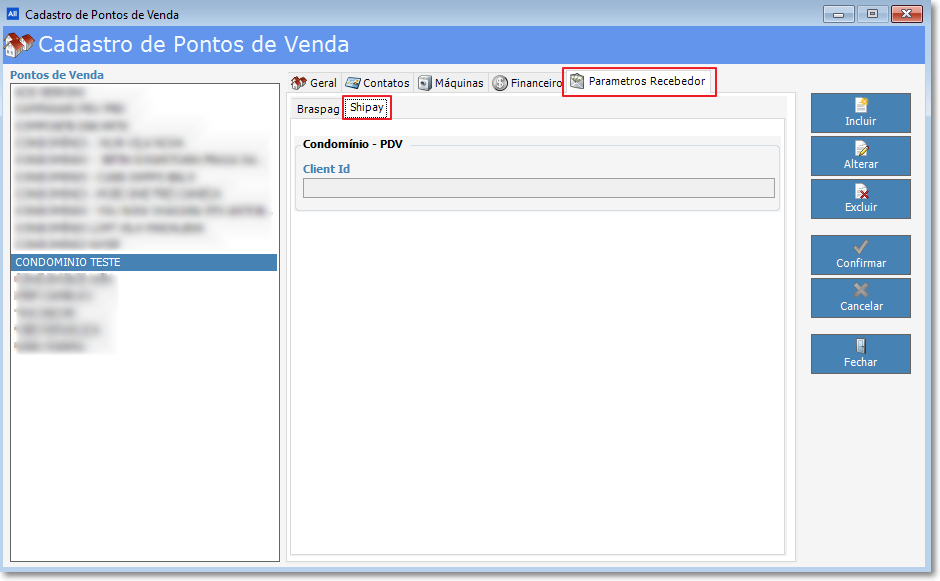Click Confirmar to save changes
The image size is (940, 581).
(x=860, y=255)
